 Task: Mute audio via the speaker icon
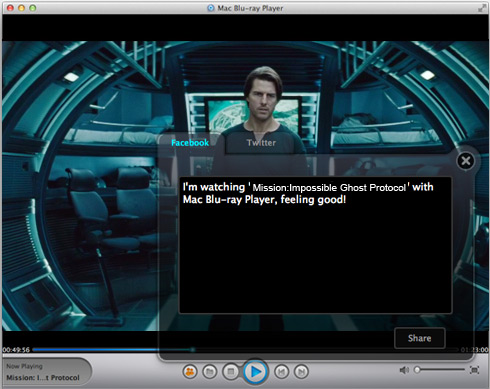click(x=404, y=370)
